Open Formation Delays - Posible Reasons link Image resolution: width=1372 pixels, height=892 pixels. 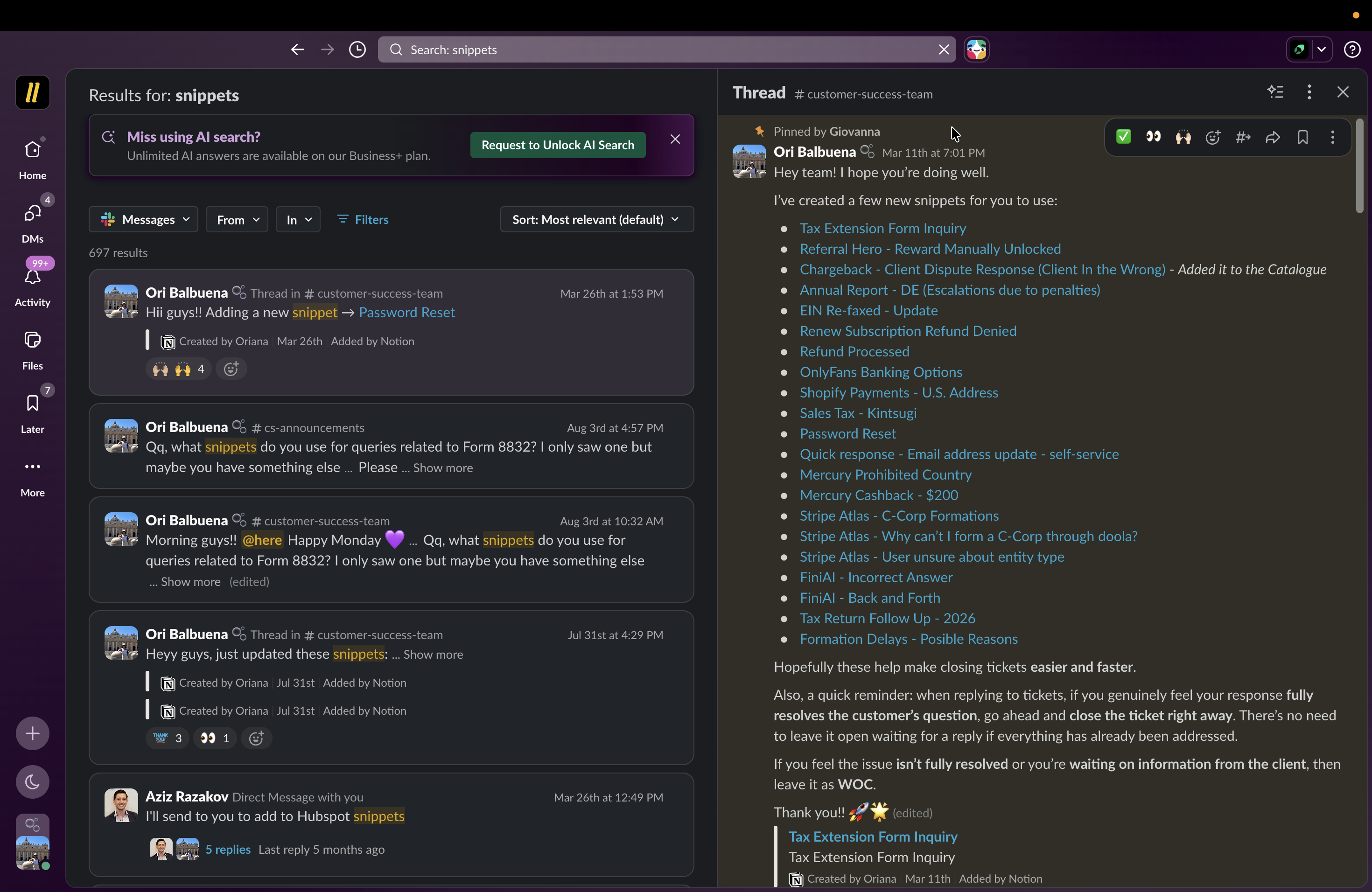coord(909,639)
